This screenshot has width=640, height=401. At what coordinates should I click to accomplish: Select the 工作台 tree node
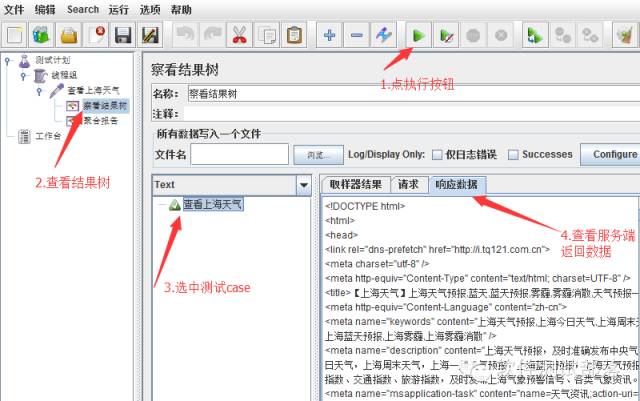pos(48,136)
